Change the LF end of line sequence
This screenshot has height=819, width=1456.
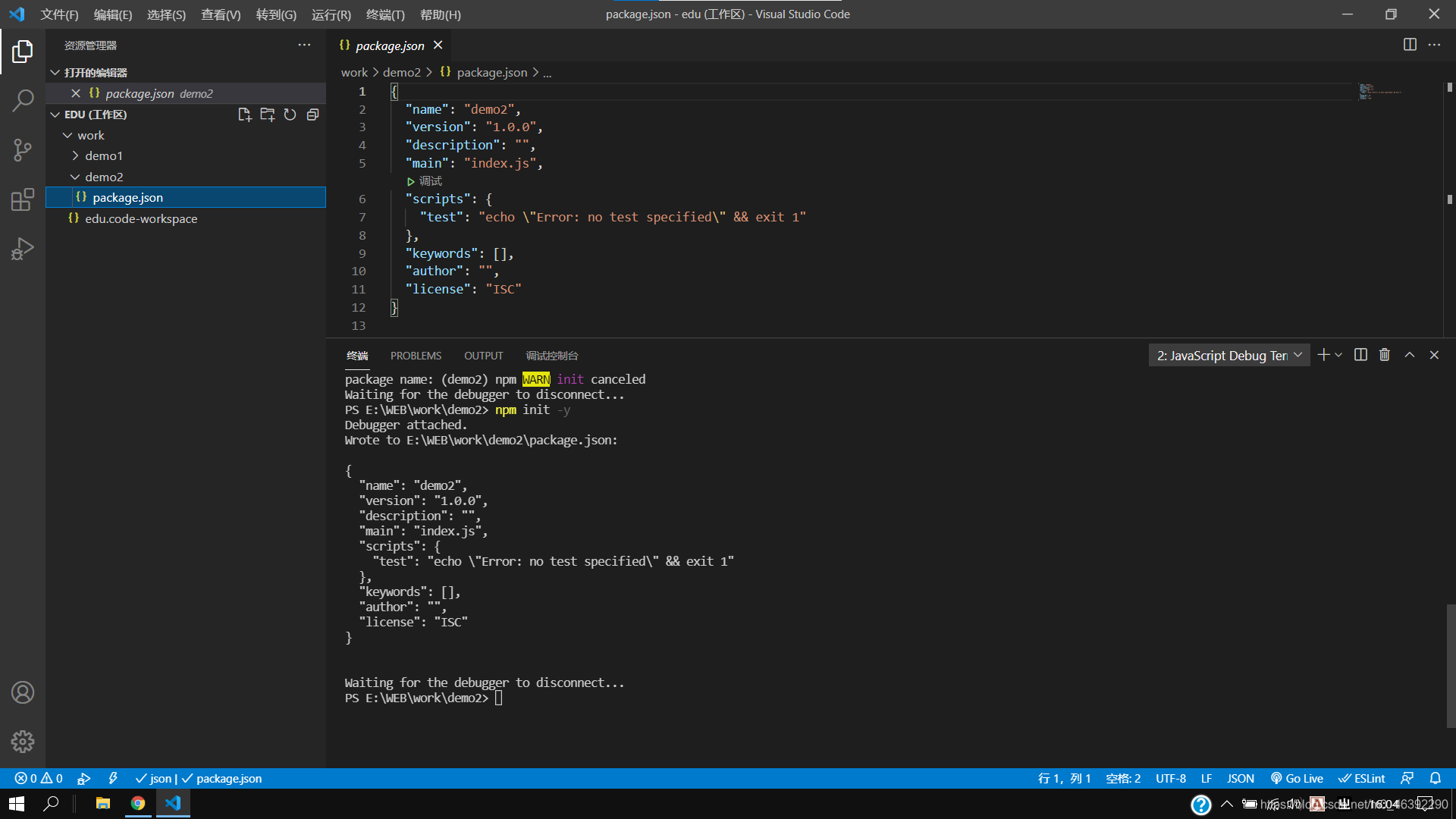pos(1207,778)
